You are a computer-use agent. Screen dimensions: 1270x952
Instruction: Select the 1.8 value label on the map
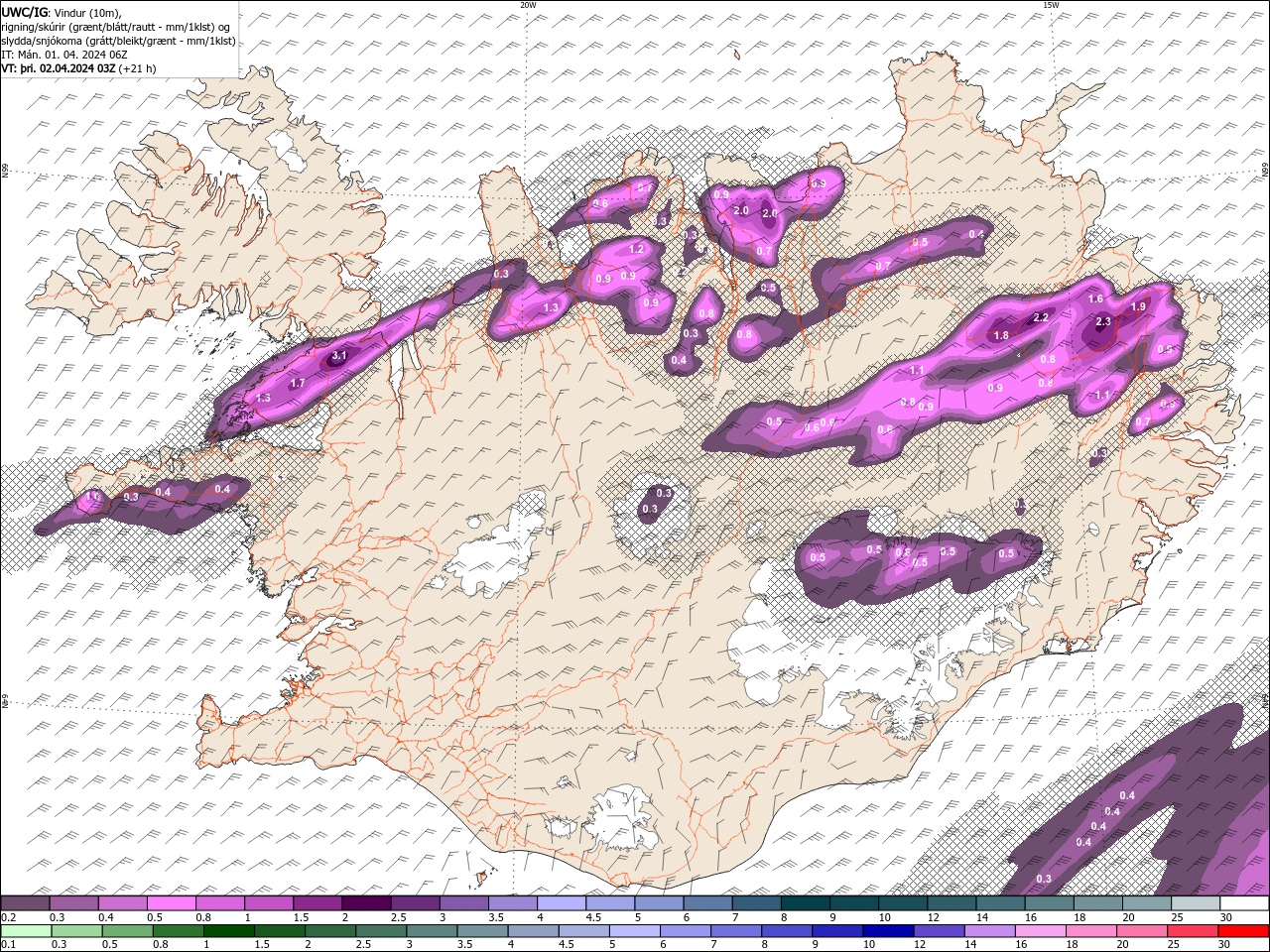1002,336
